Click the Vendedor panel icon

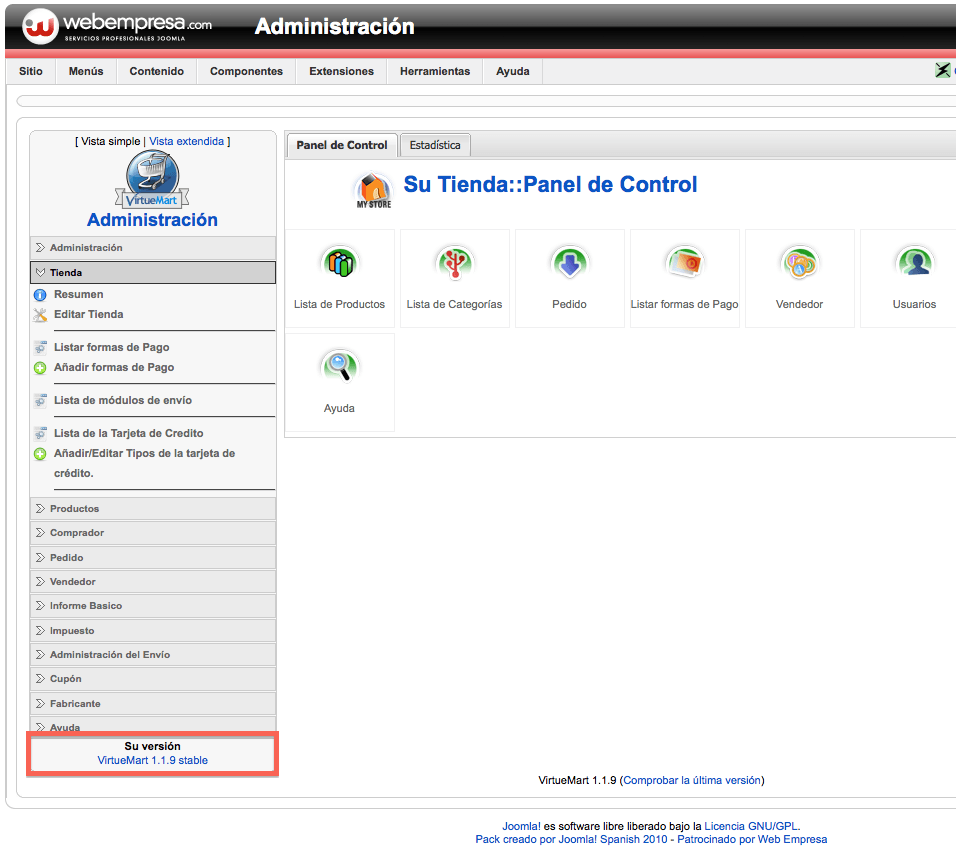tap(799, 263)
